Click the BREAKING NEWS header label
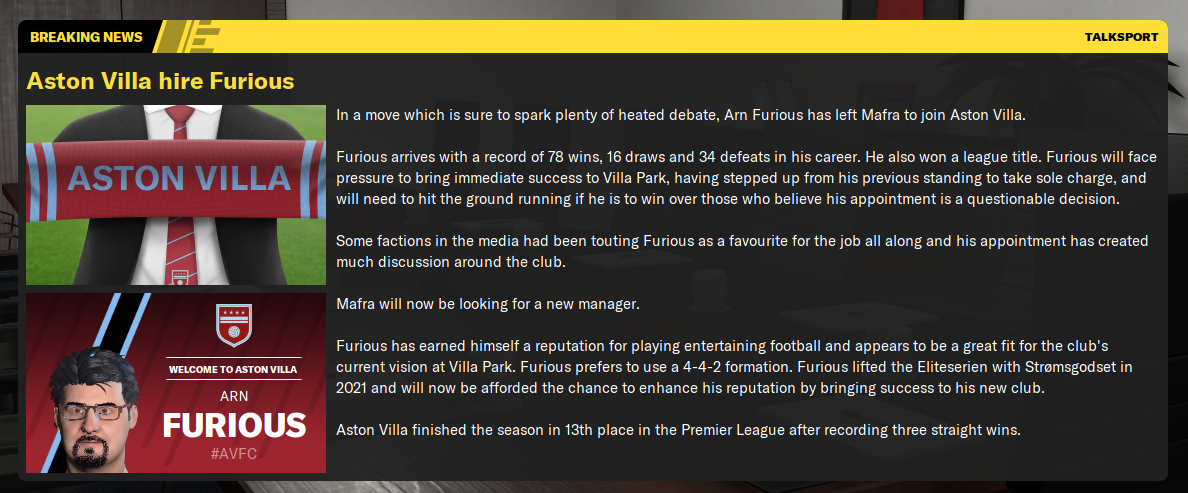The width and height of the screenshot is (1188, 493). [86, 37]
